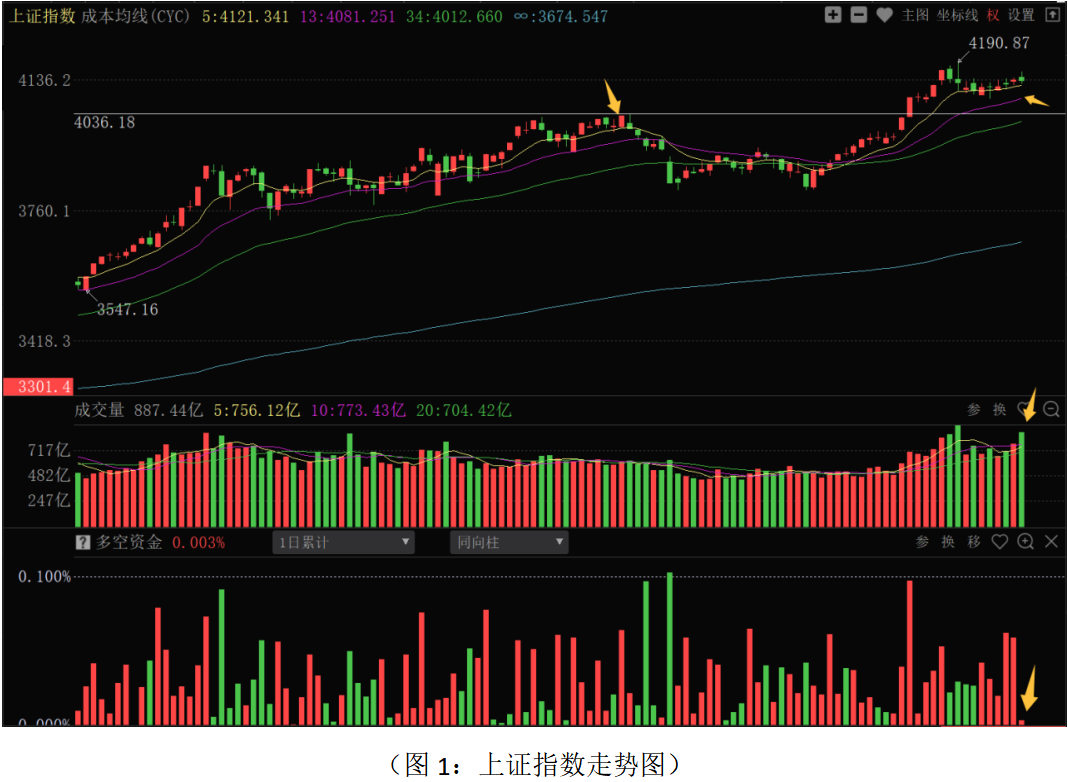The image size is (1068, 782).
Task: Click the question mark icon beside 多空资金
Action: click(84, 542)
